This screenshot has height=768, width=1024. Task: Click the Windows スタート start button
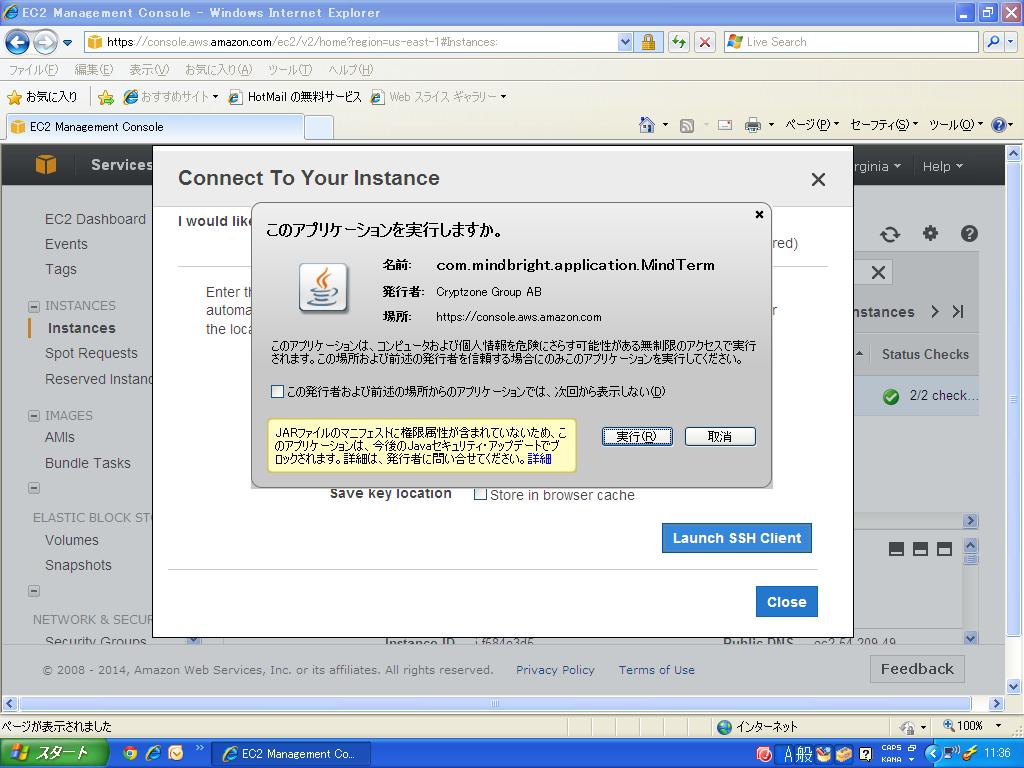pos(54,753)
